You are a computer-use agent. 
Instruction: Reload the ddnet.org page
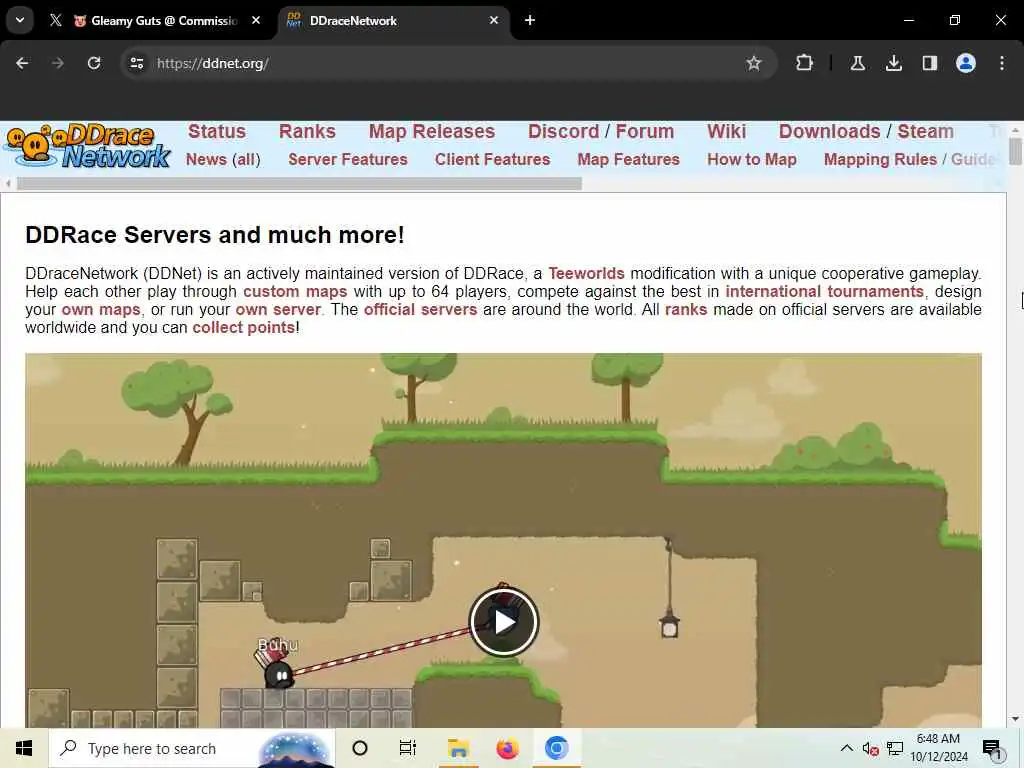pos(94,63)
